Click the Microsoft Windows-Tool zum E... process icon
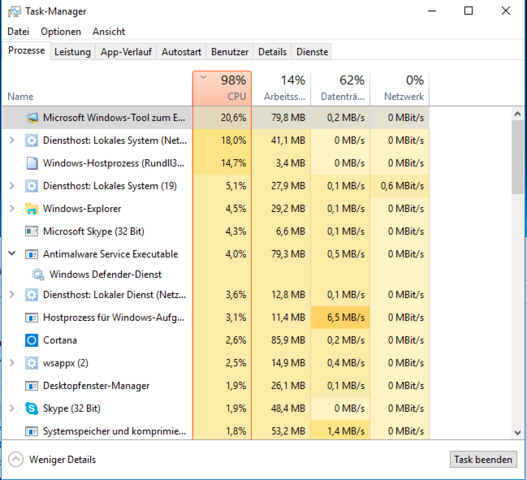The width and height of the screenshot is (527, 480). 32,118
